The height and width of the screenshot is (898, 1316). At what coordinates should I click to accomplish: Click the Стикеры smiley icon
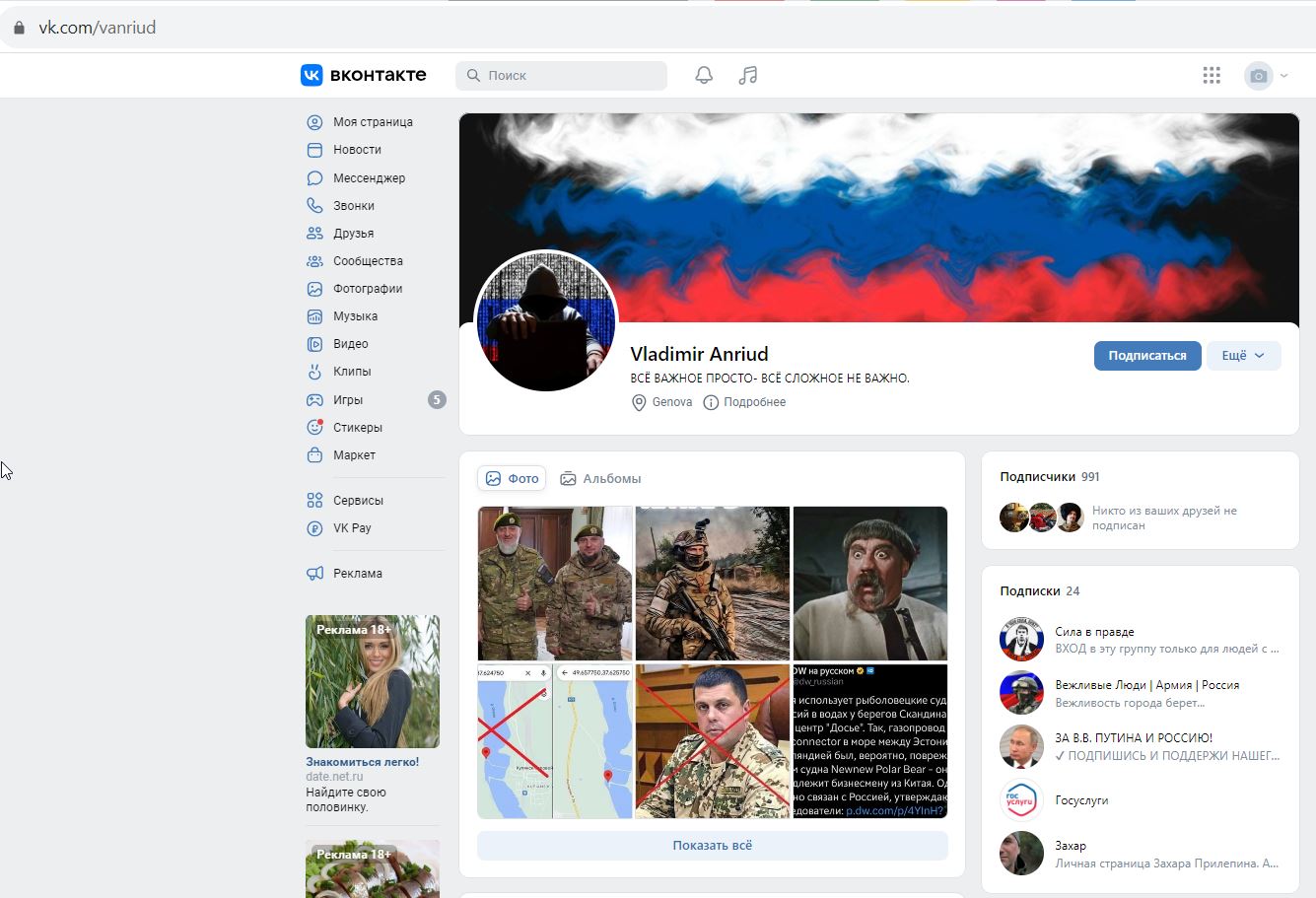314,428
